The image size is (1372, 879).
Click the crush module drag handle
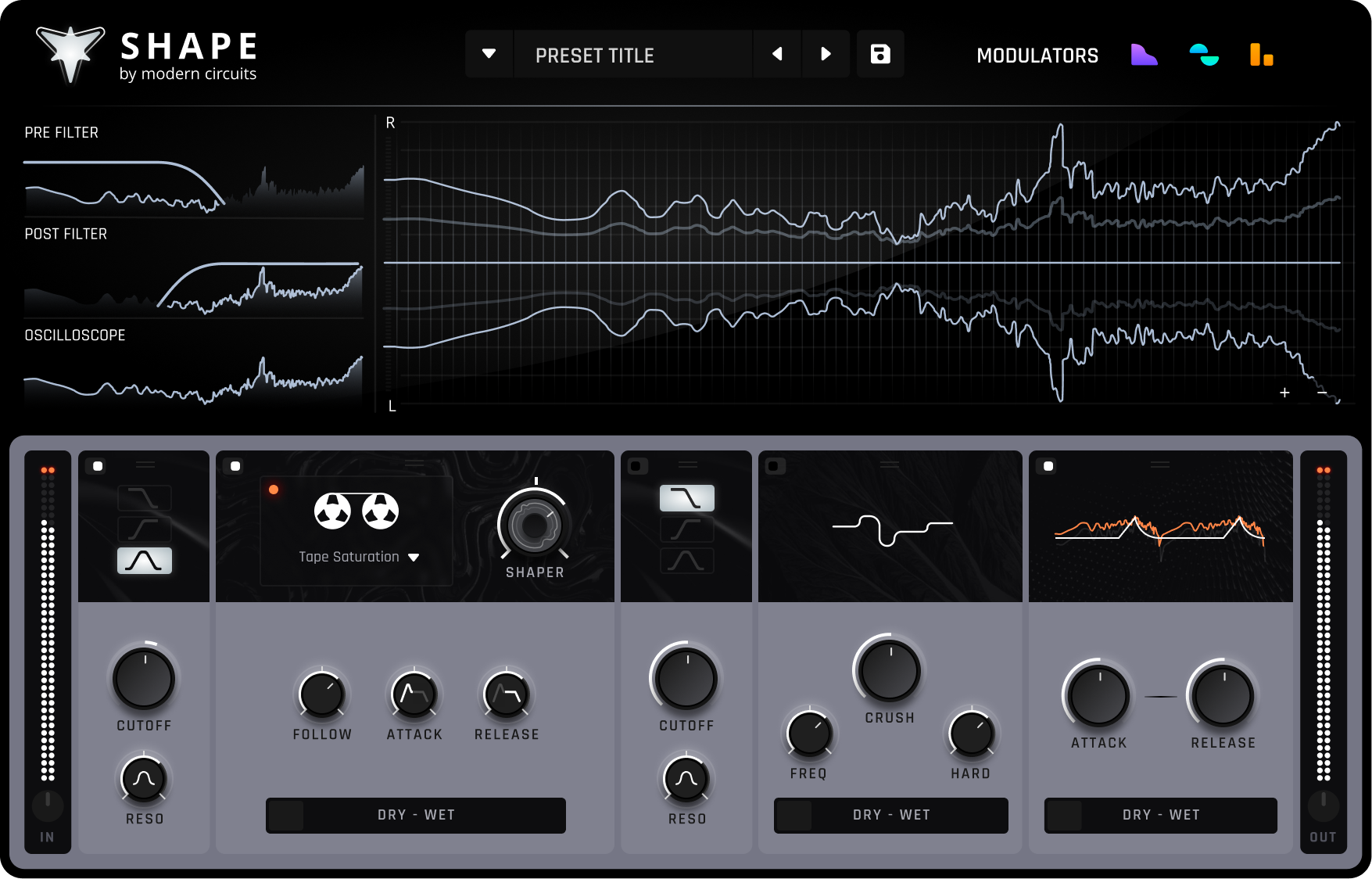tap(890, 465)
